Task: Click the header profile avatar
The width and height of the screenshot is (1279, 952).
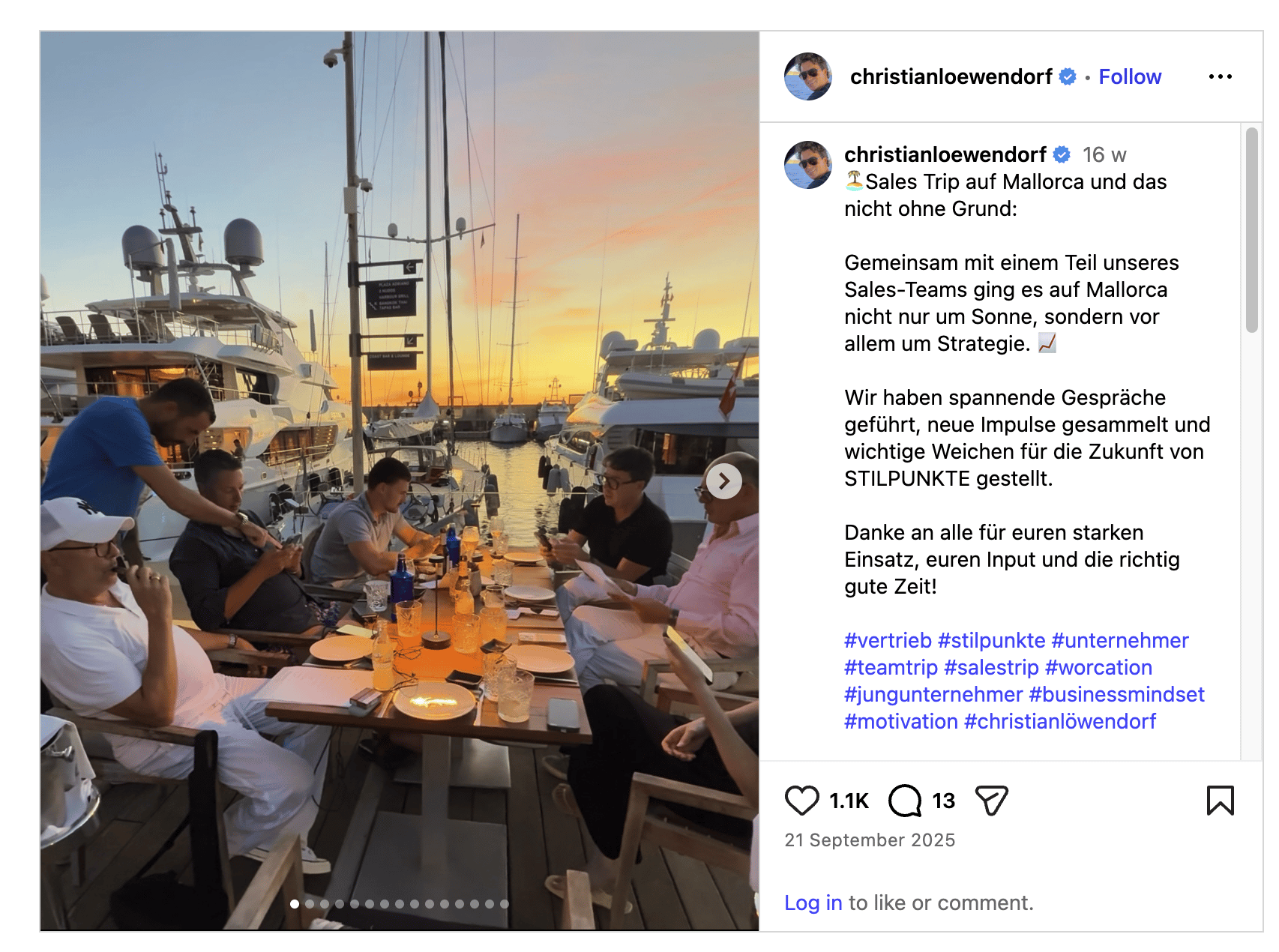Action: 807,76
